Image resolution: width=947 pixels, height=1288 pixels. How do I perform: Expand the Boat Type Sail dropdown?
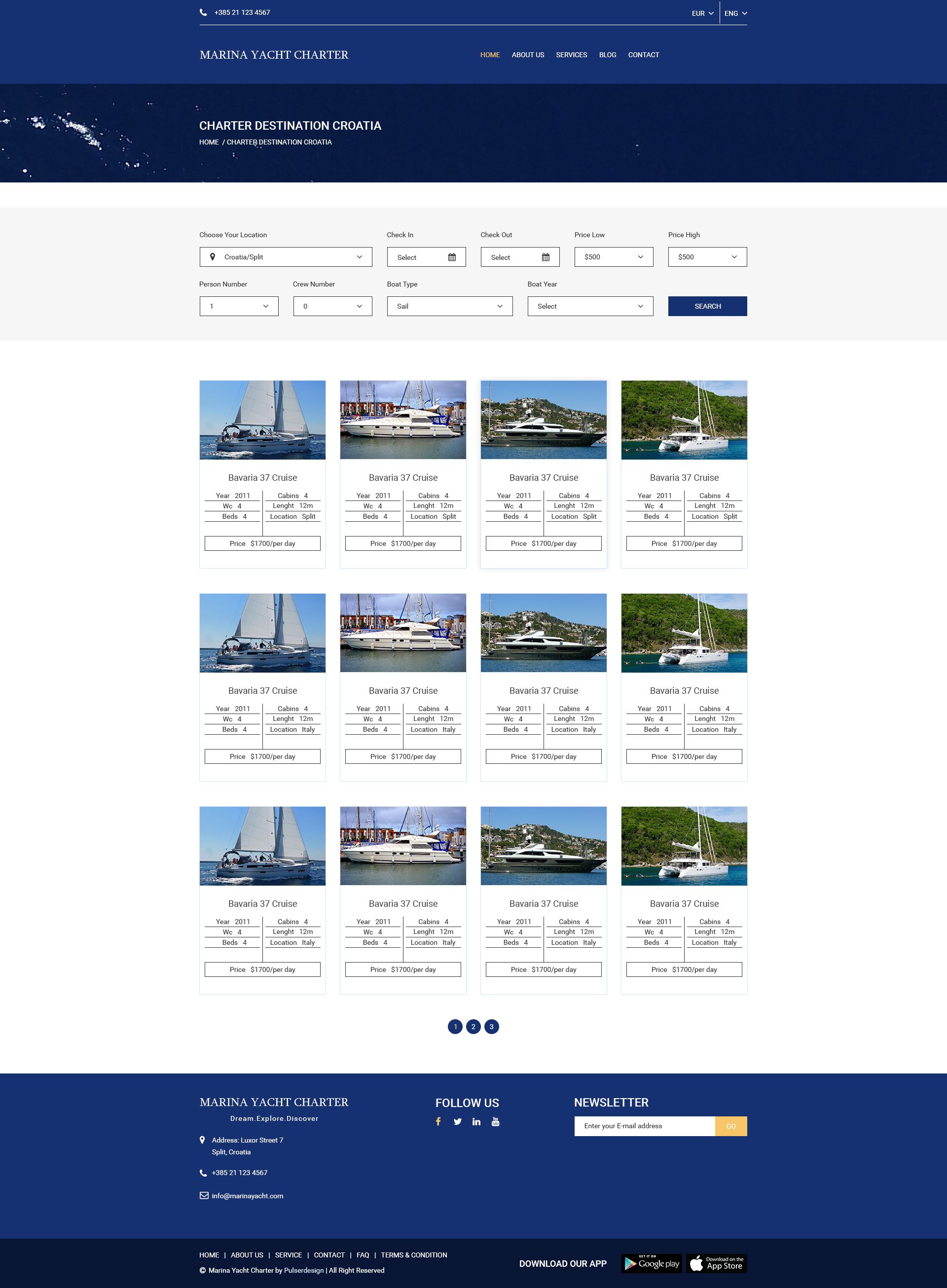click(x=449, y=306)
